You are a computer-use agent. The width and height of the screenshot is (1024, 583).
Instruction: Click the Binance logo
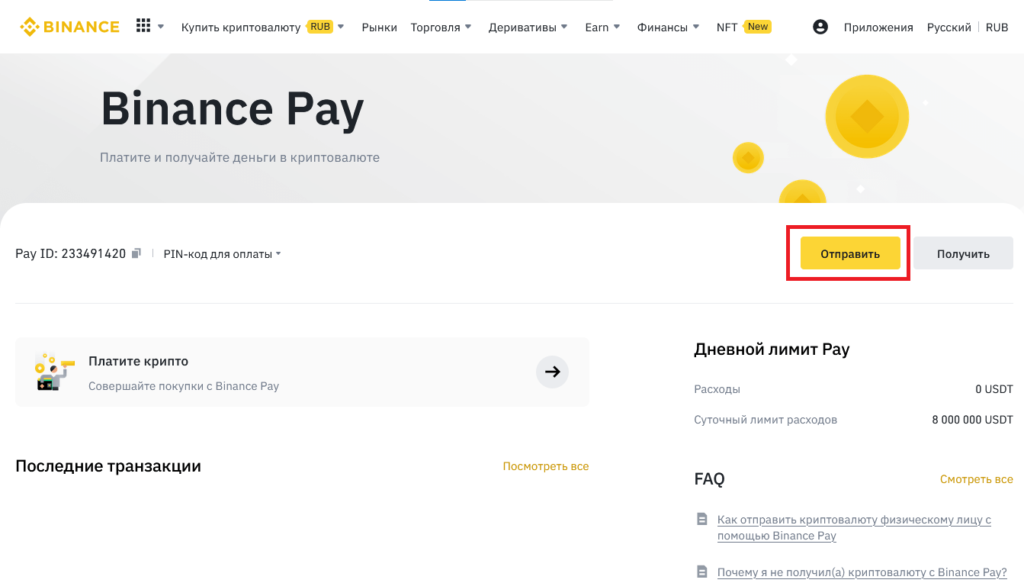coord(69,27)
